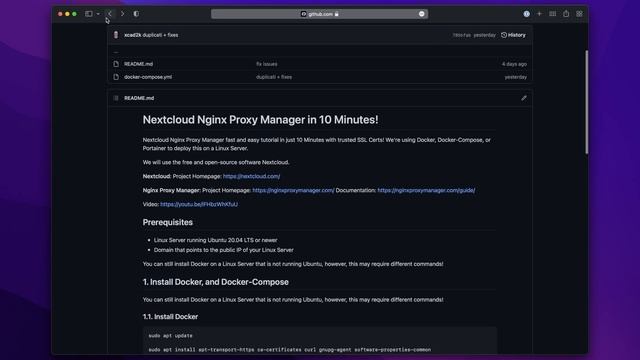Click 'Linux Server running Ubuntu 20.04 LTS' bullet
The width and height of the screenshot is (640, 360).
pyautogui.click(x=216, y=240)
